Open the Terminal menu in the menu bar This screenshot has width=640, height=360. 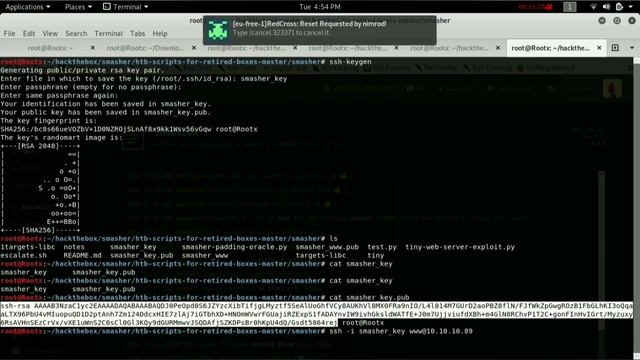click(x=108, y=33)
